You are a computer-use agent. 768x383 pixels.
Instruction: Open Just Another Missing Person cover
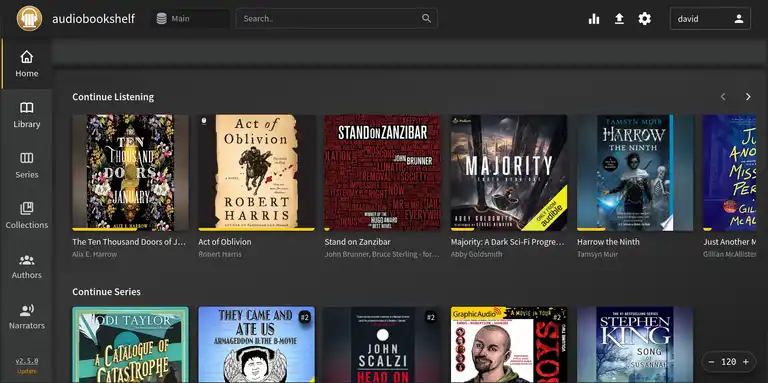(729, 172)
